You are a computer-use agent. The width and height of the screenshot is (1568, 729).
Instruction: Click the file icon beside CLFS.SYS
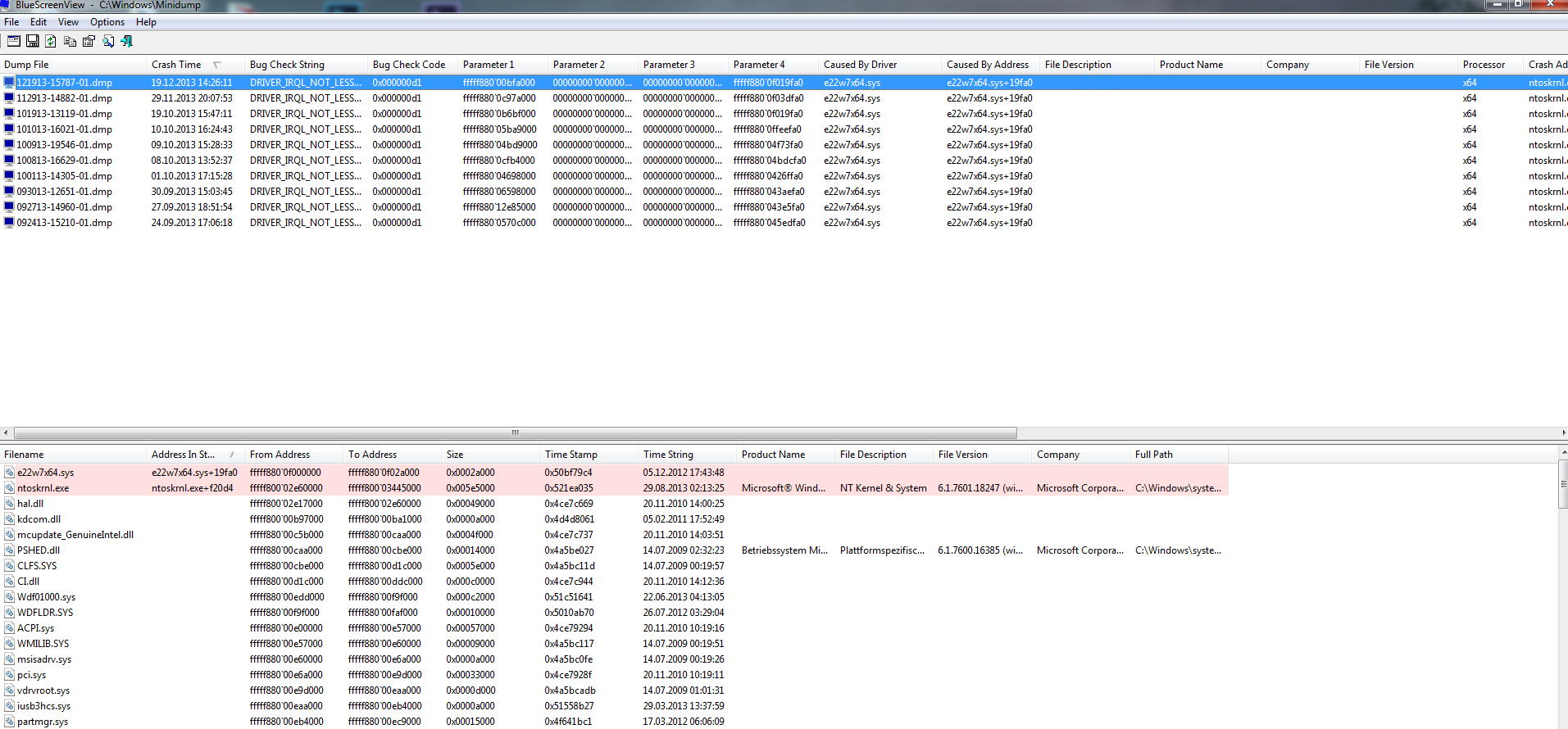tap(9, 566)
